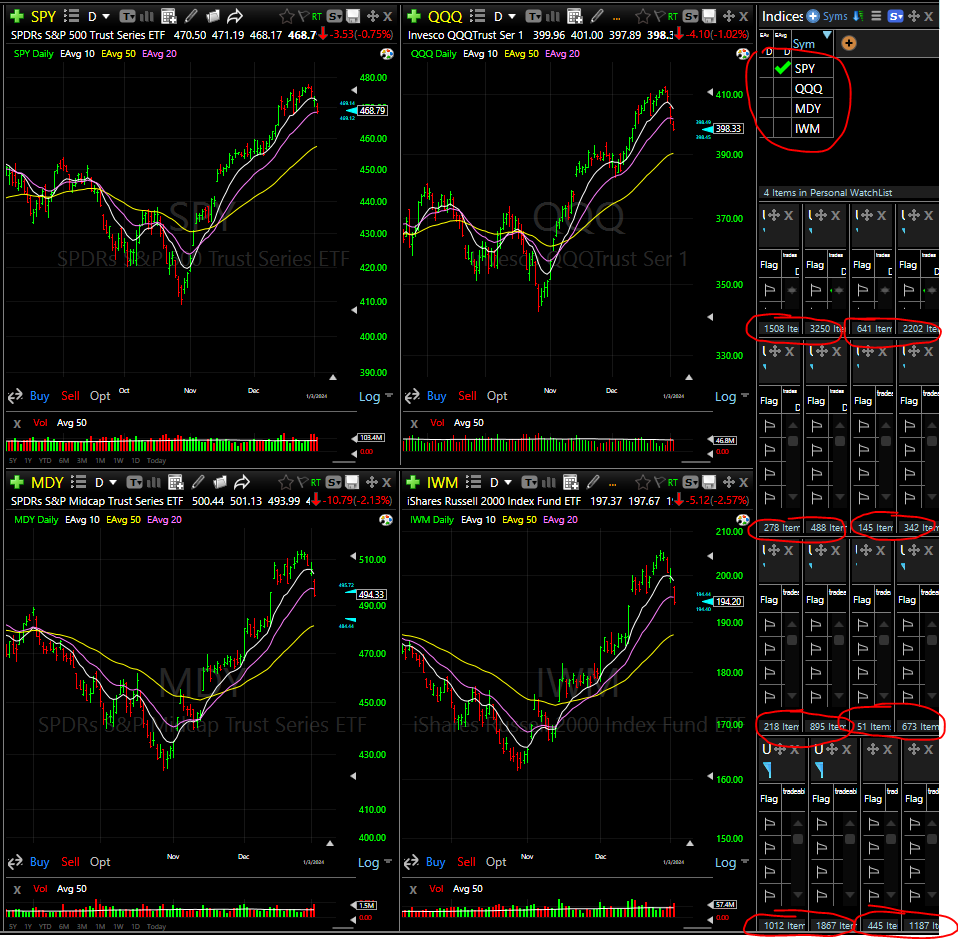Click EAvg 50 indicator label on SPY chart

[x=119, y=54]
